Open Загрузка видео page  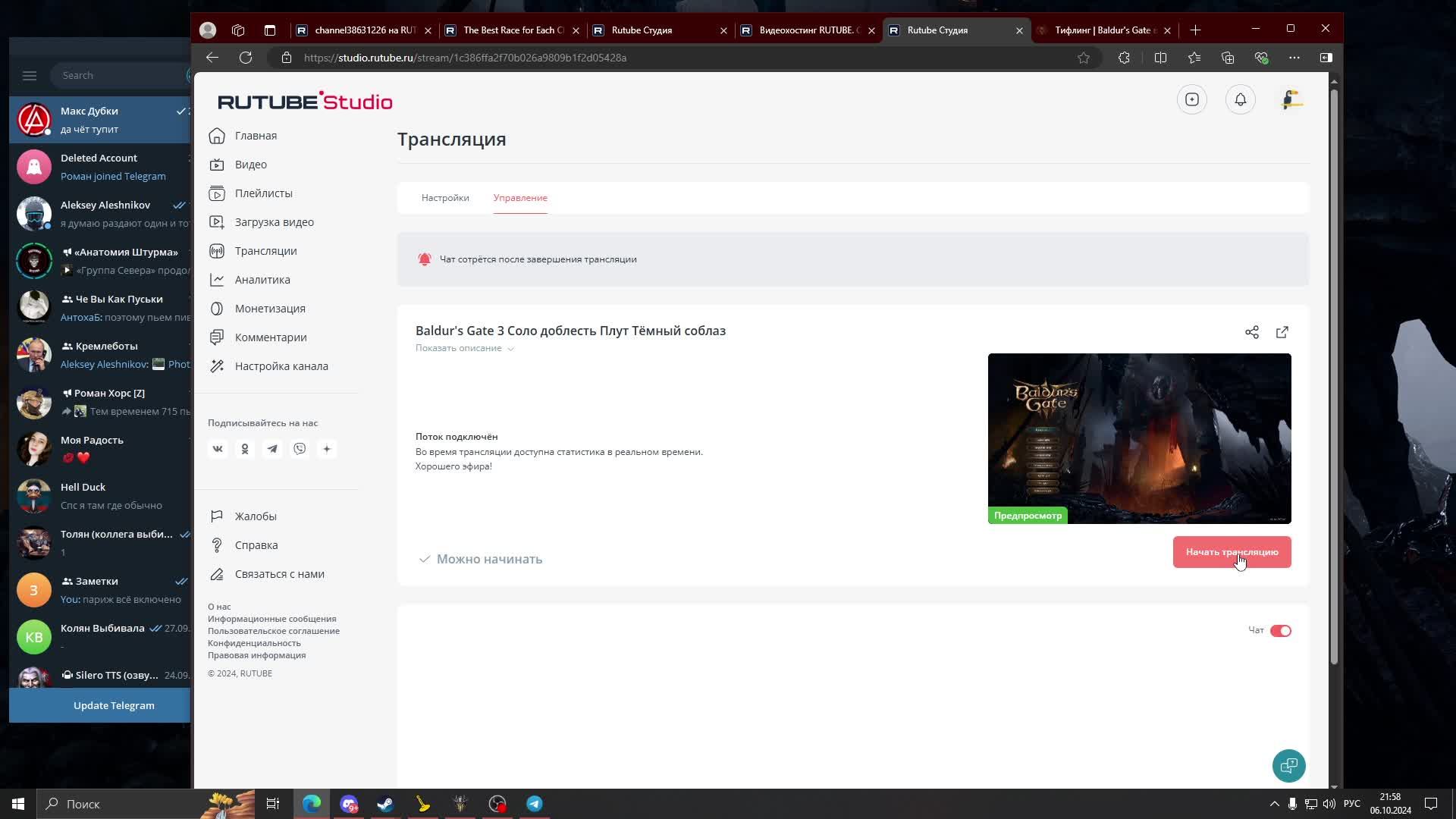tap(274, 221)
